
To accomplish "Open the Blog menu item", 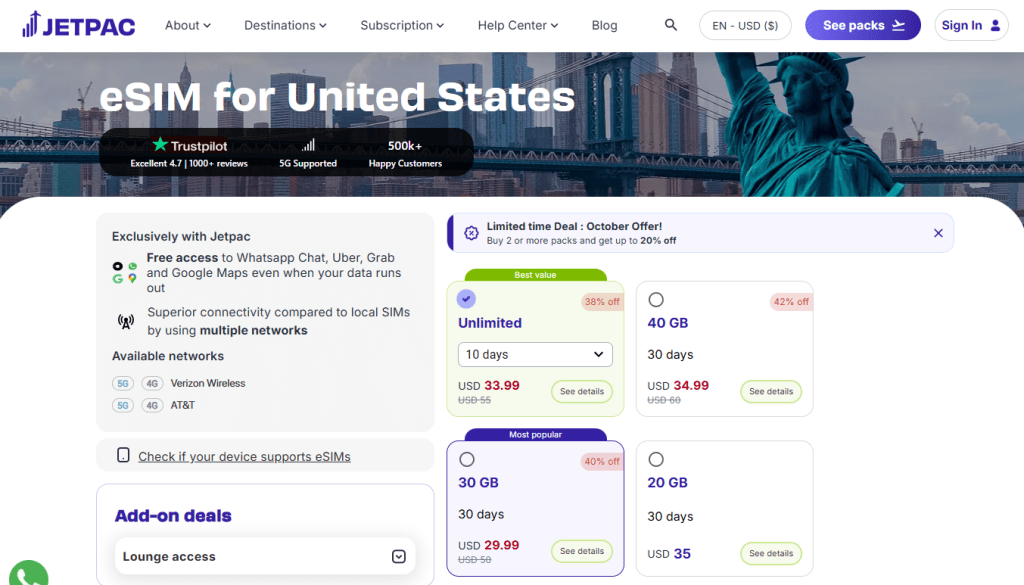I will click(604, 25).
